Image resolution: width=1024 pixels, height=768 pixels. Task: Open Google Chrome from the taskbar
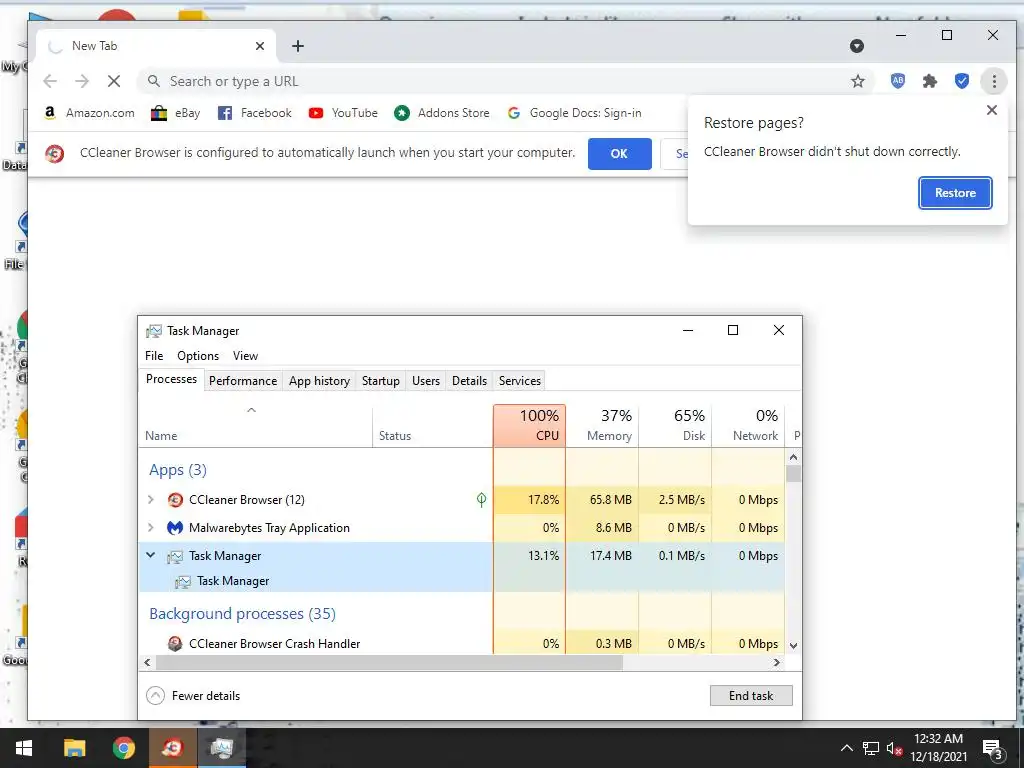123,748
